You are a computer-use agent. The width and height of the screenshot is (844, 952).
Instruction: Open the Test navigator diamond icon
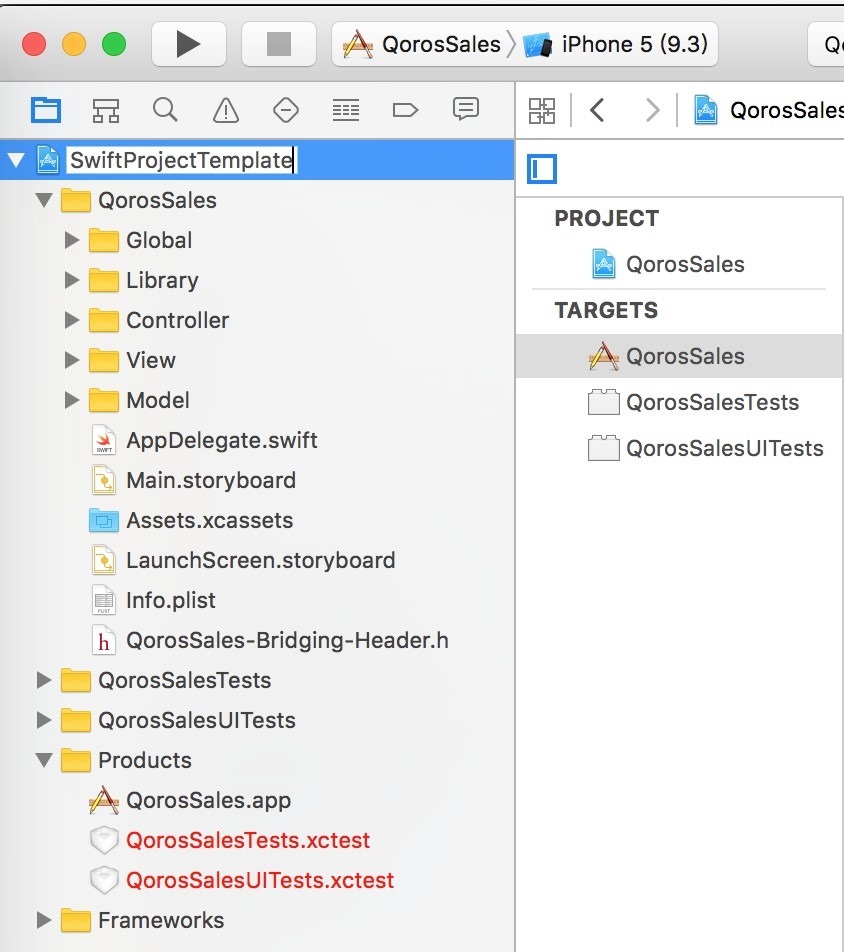[x=286, y=109]
